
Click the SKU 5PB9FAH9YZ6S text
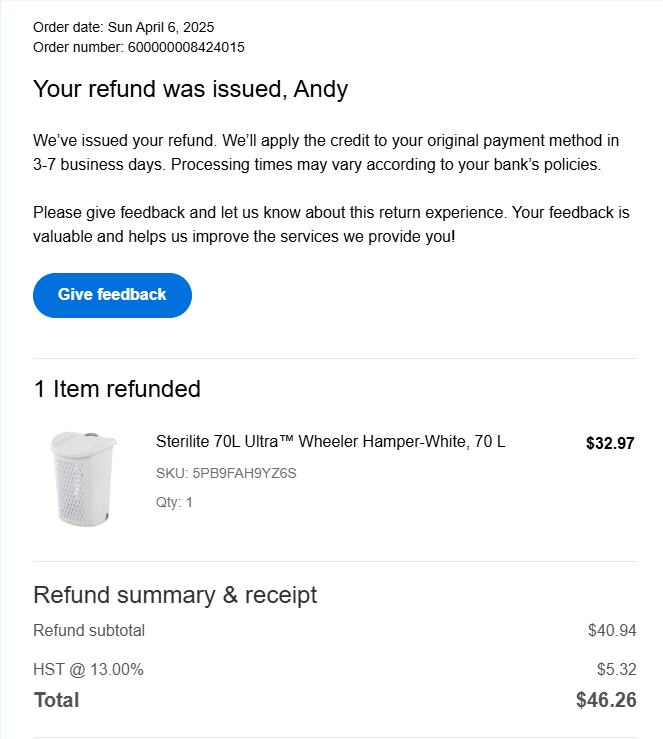pyautogui.click(x=226, y=473)
